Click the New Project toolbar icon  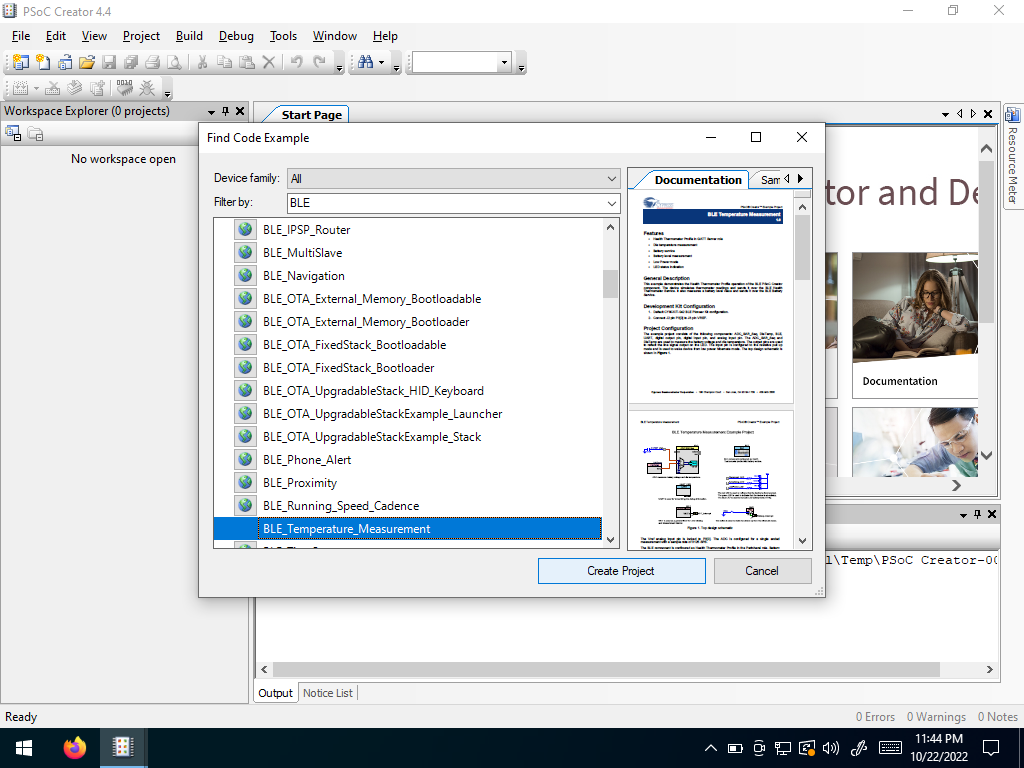(x=21, y=63)
